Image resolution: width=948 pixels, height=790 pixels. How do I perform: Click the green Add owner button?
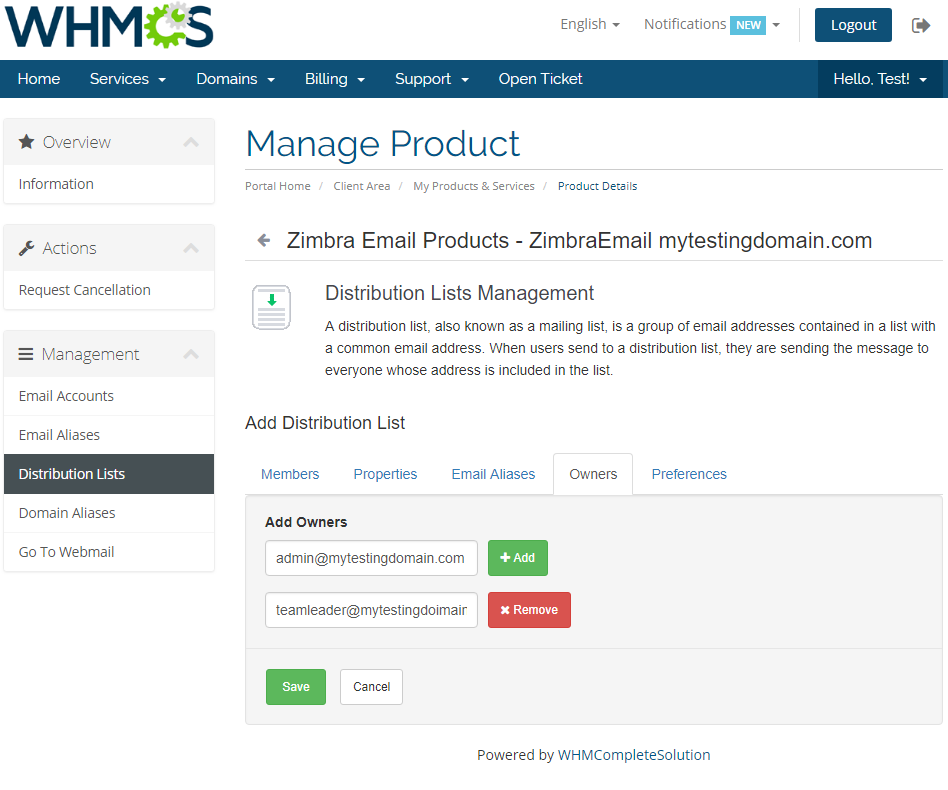[518, 558]
